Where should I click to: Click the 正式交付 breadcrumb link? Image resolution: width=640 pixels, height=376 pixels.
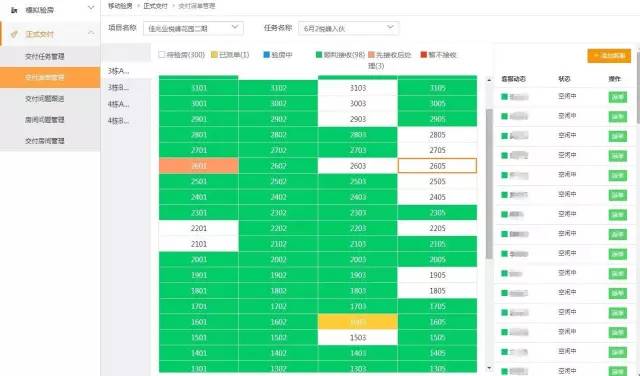pyautogui.click(x=156, y=6)
